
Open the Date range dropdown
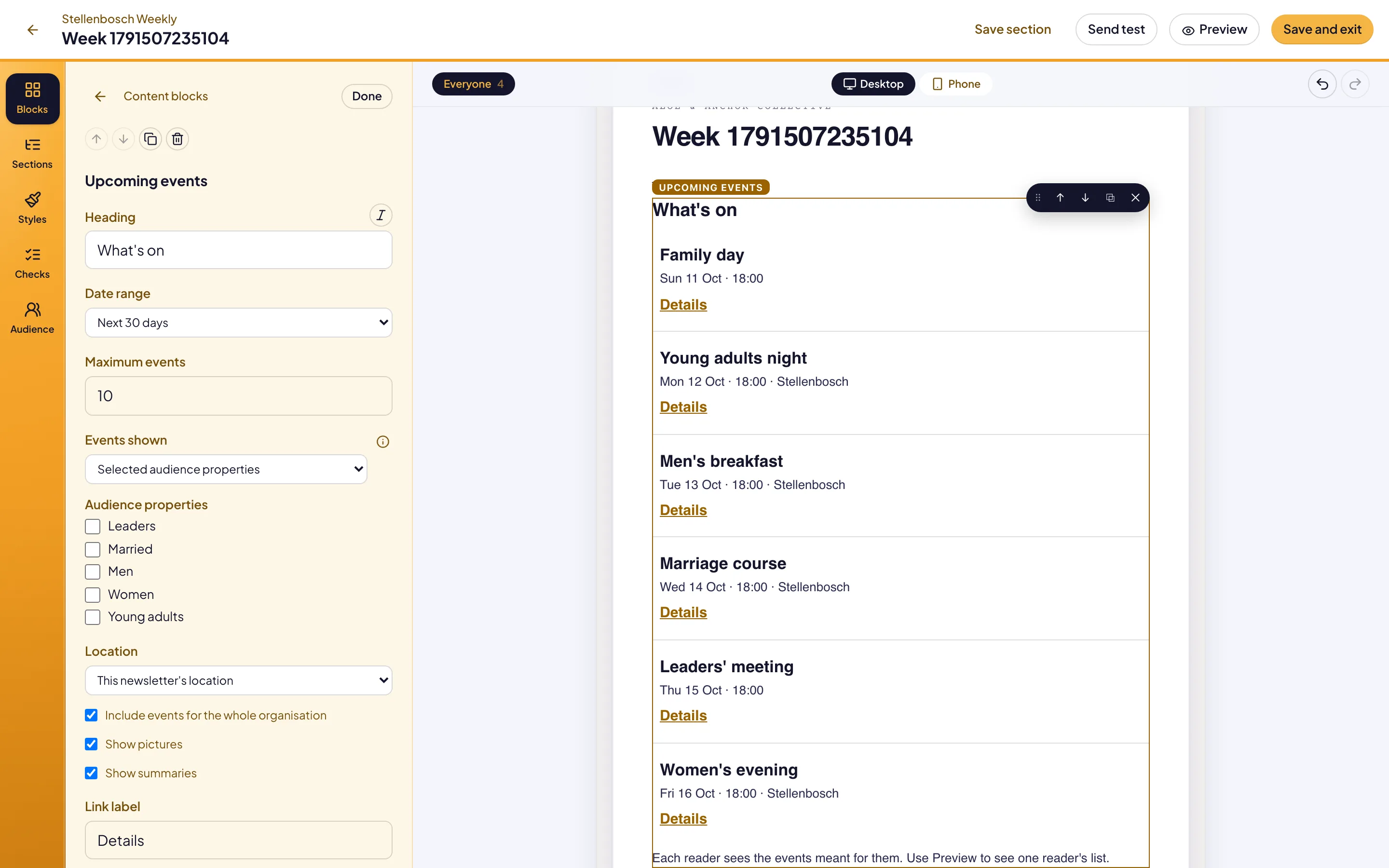(x=238, y=323)
